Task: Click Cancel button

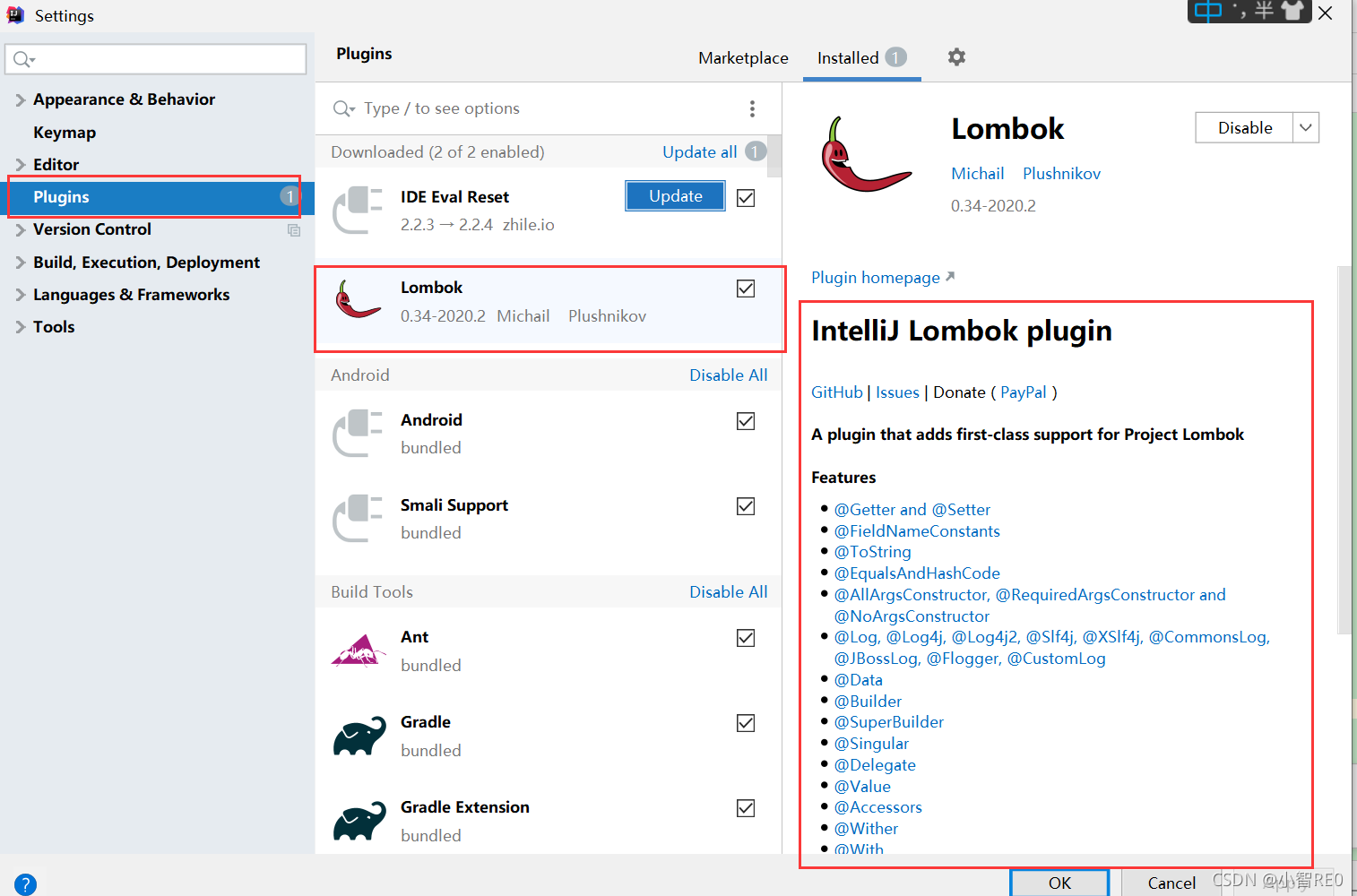Action: tap(1171, 883)
